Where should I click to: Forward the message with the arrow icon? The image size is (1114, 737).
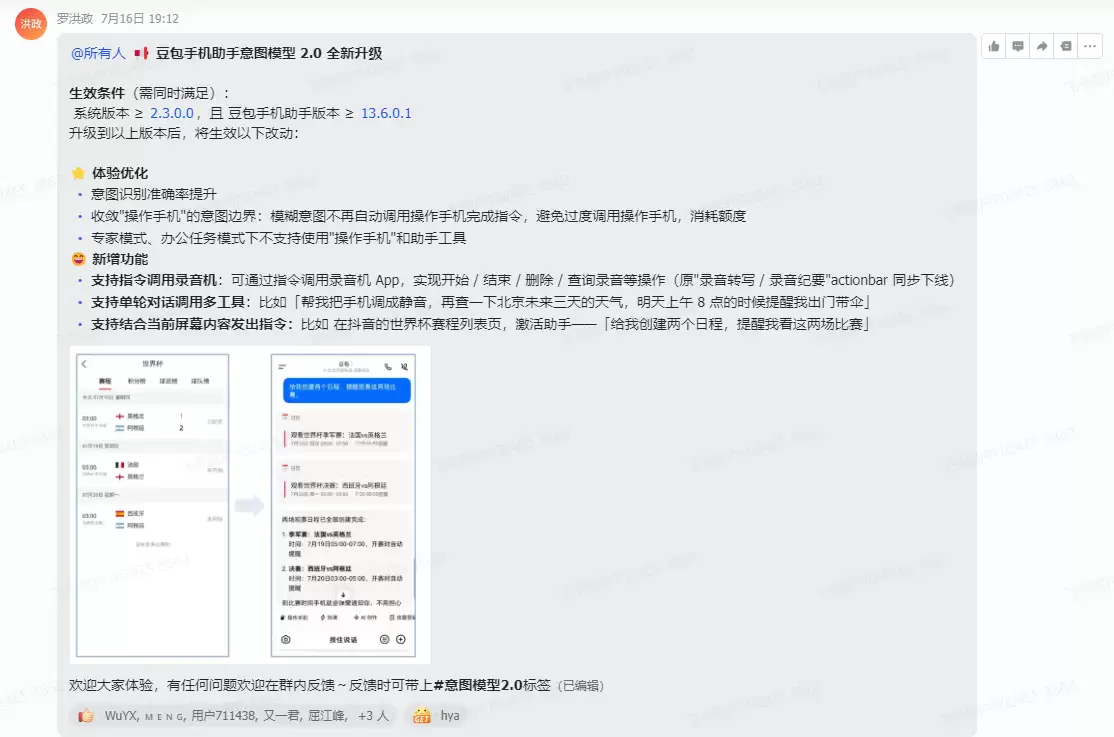(1042, 46)
